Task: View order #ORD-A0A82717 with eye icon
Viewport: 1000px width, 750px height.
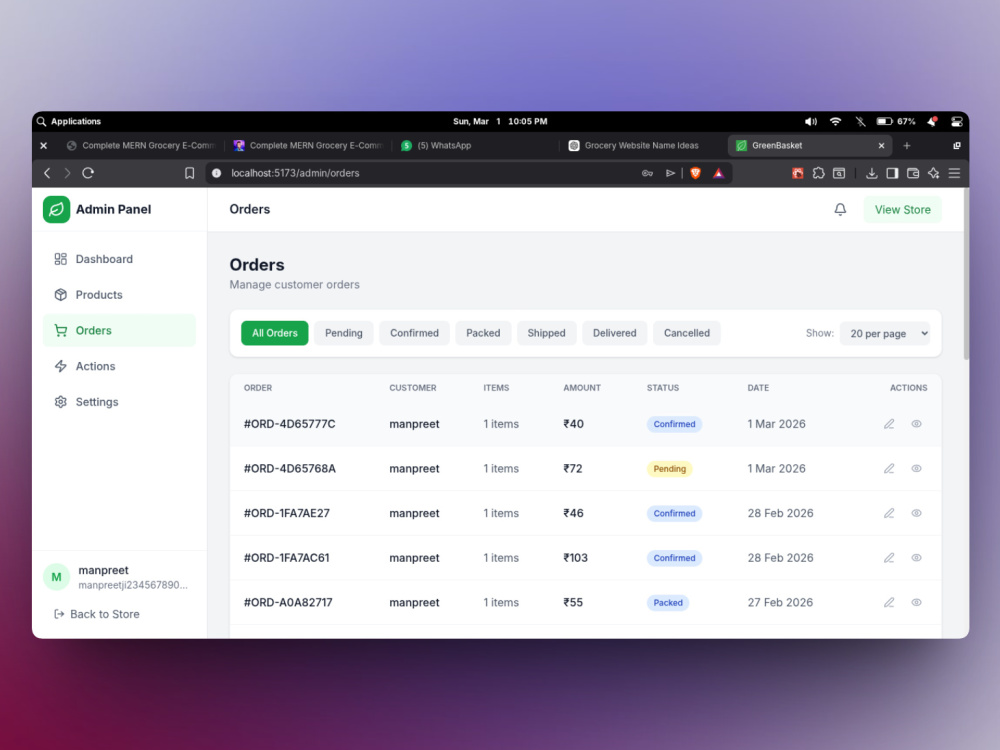Action: tap(916, 603)
